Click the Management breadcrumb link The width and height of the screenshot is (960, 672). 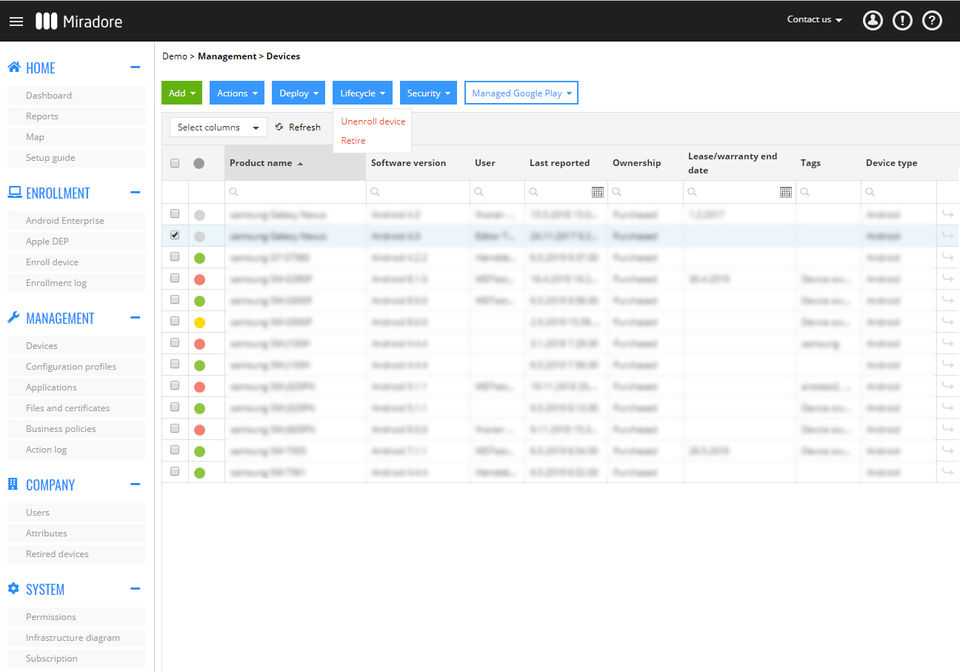(227, 56)
